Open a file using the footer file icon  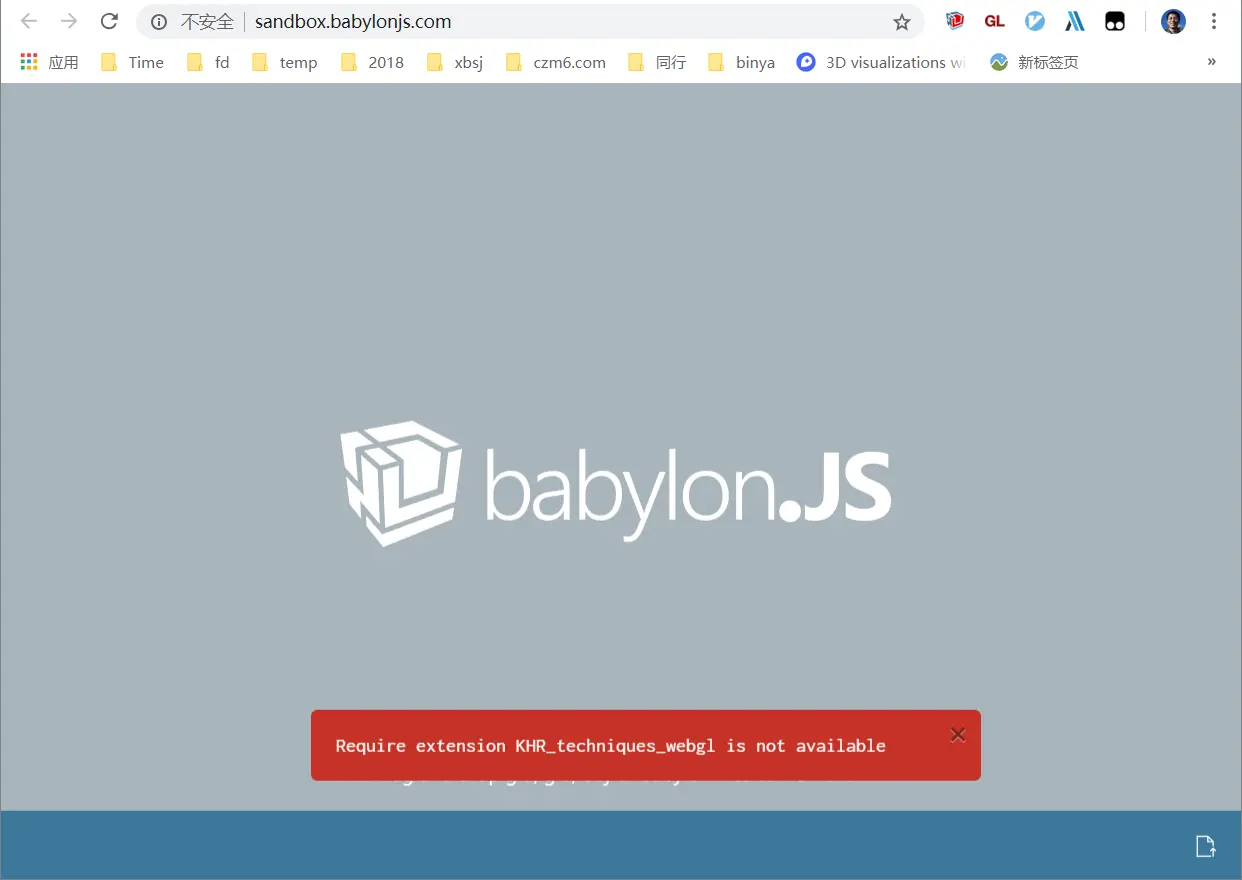[1206, 846]
